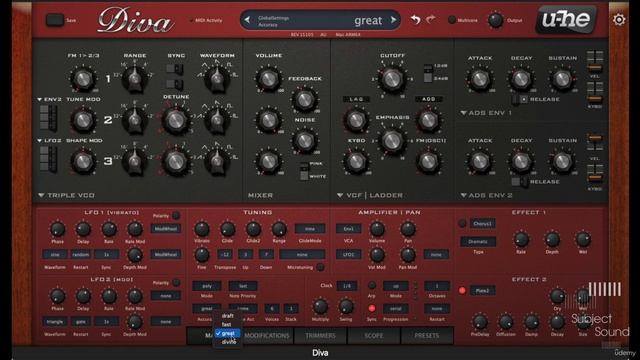This screenshot has width=640, height=360.
Task: Toggle the Arp on/off button
Action: [371, 285]
